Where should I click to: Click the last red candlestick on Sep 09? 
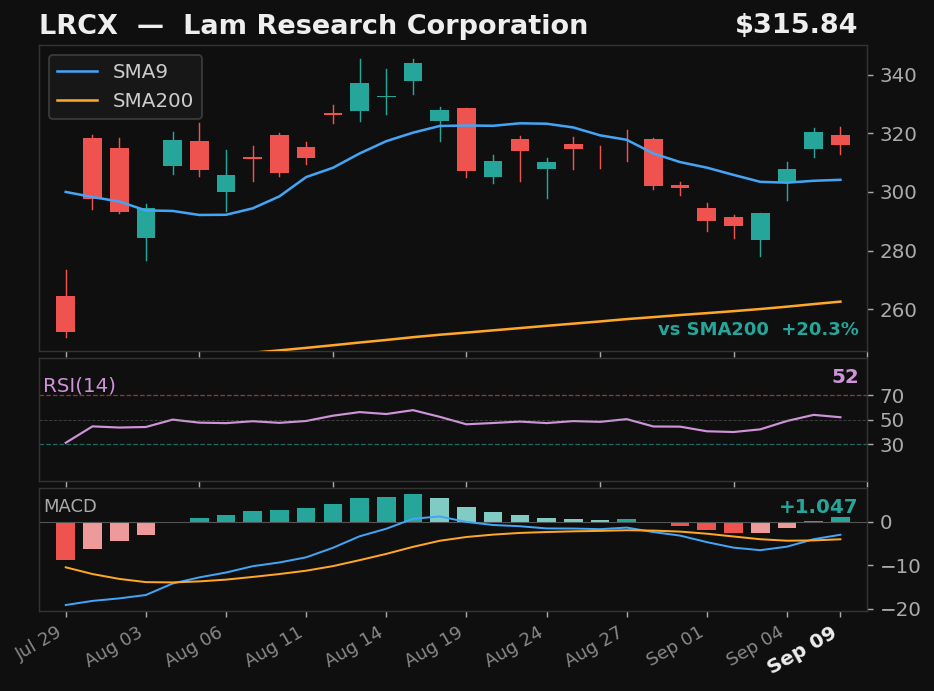(840, 140)
